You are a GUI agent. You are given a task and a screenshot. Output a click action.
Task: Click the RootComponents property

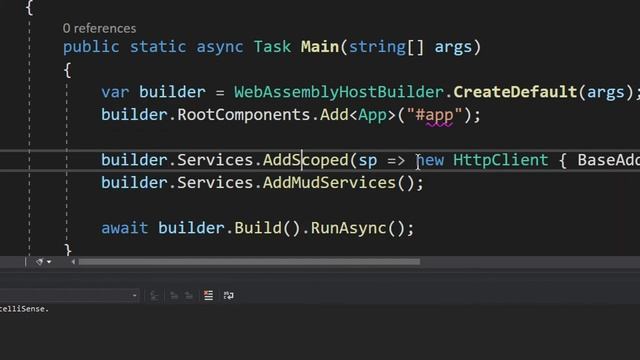tap(244, 115)
